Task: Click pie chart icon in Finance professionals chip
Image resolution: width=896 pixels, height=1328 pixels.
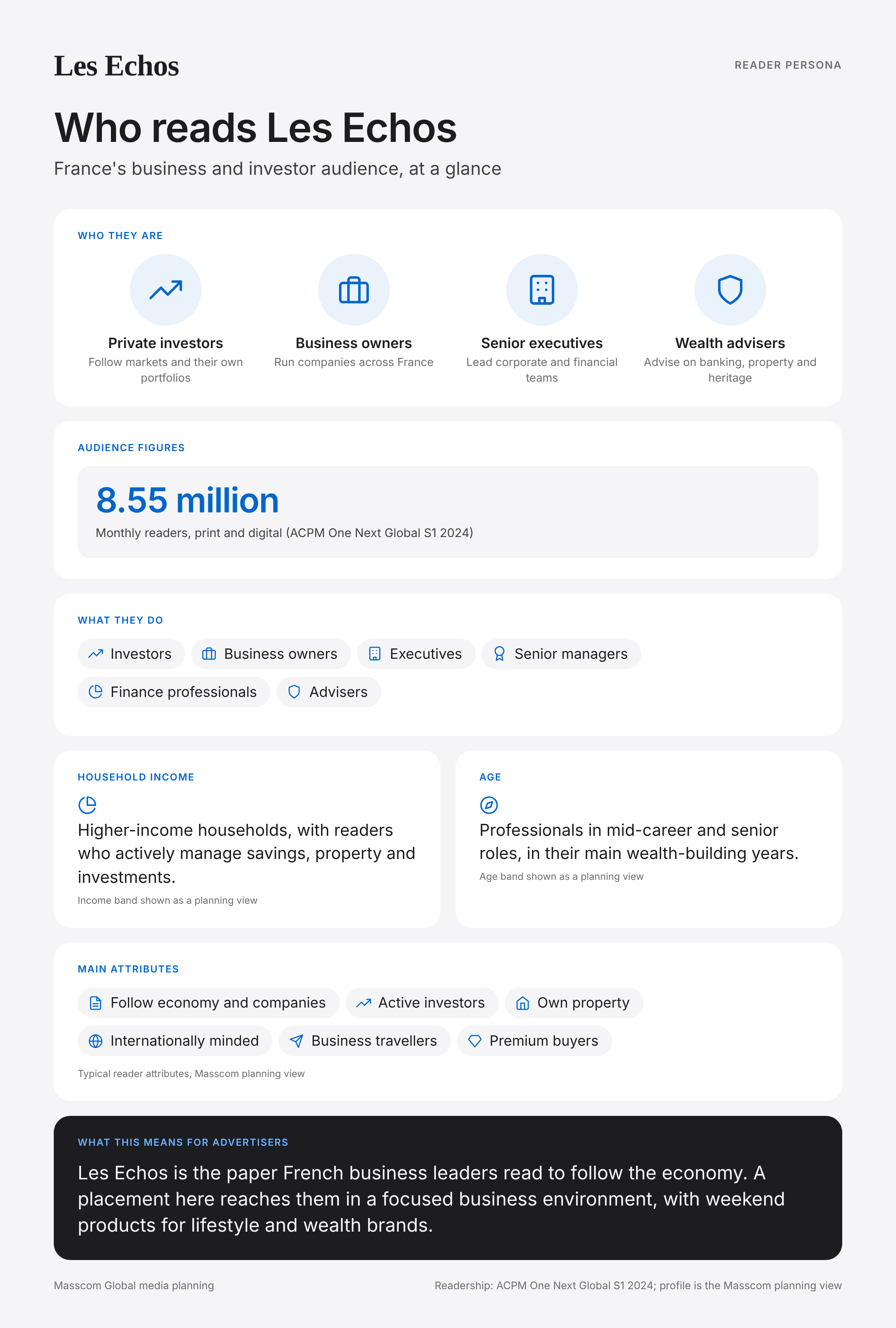Action: tap(95, 692)
